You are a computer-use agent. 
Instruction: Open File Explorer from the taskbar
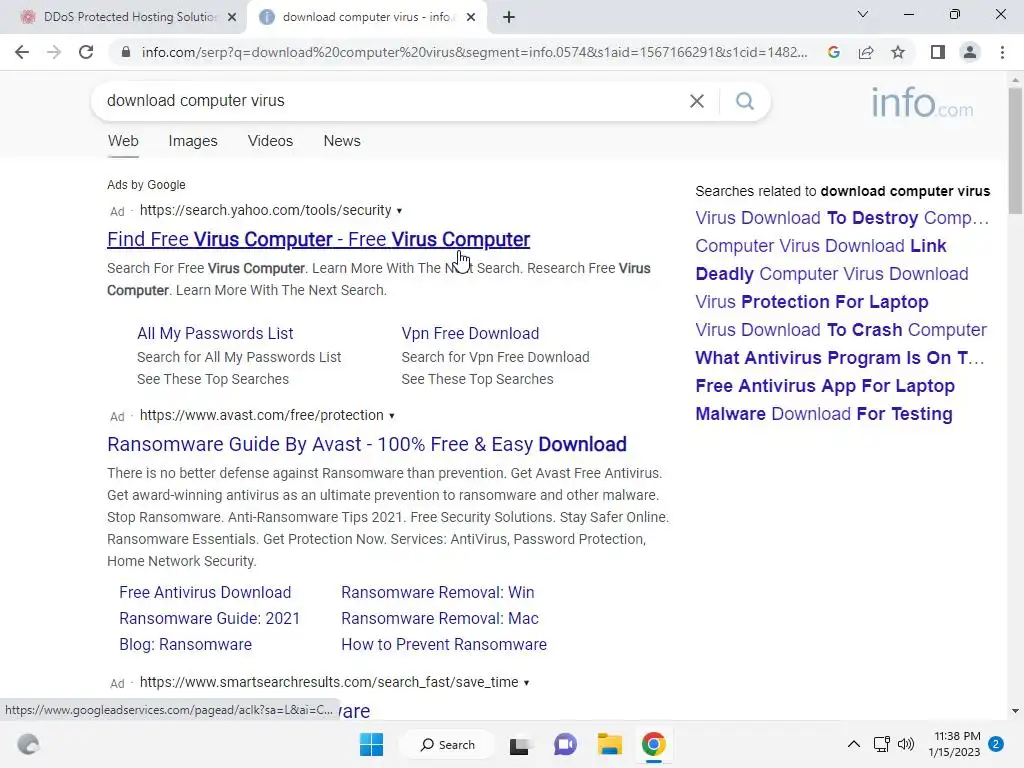tap(609, 744)
